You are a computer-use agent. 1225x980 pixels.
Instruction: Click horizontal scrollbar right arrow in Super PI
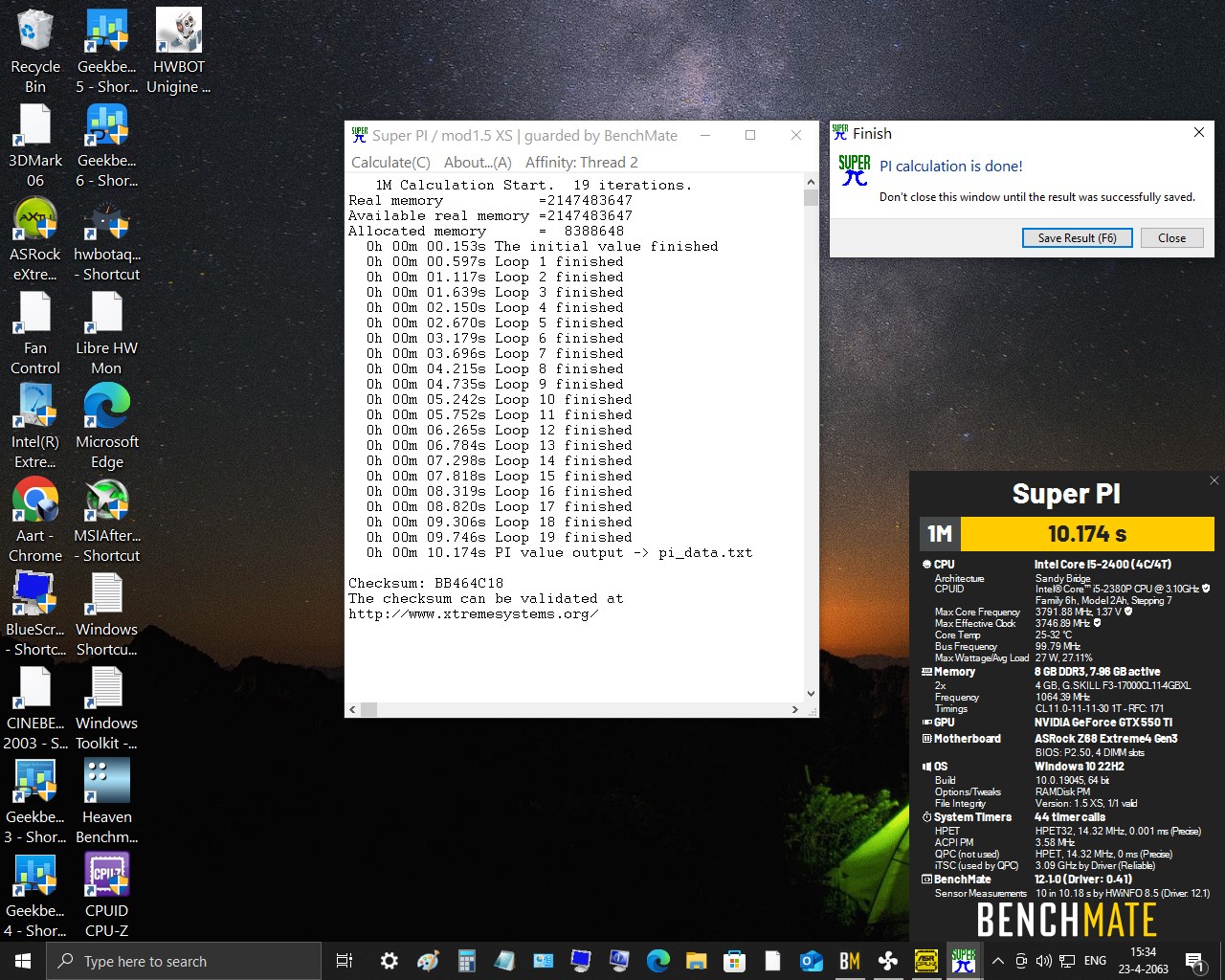point(794,709)
